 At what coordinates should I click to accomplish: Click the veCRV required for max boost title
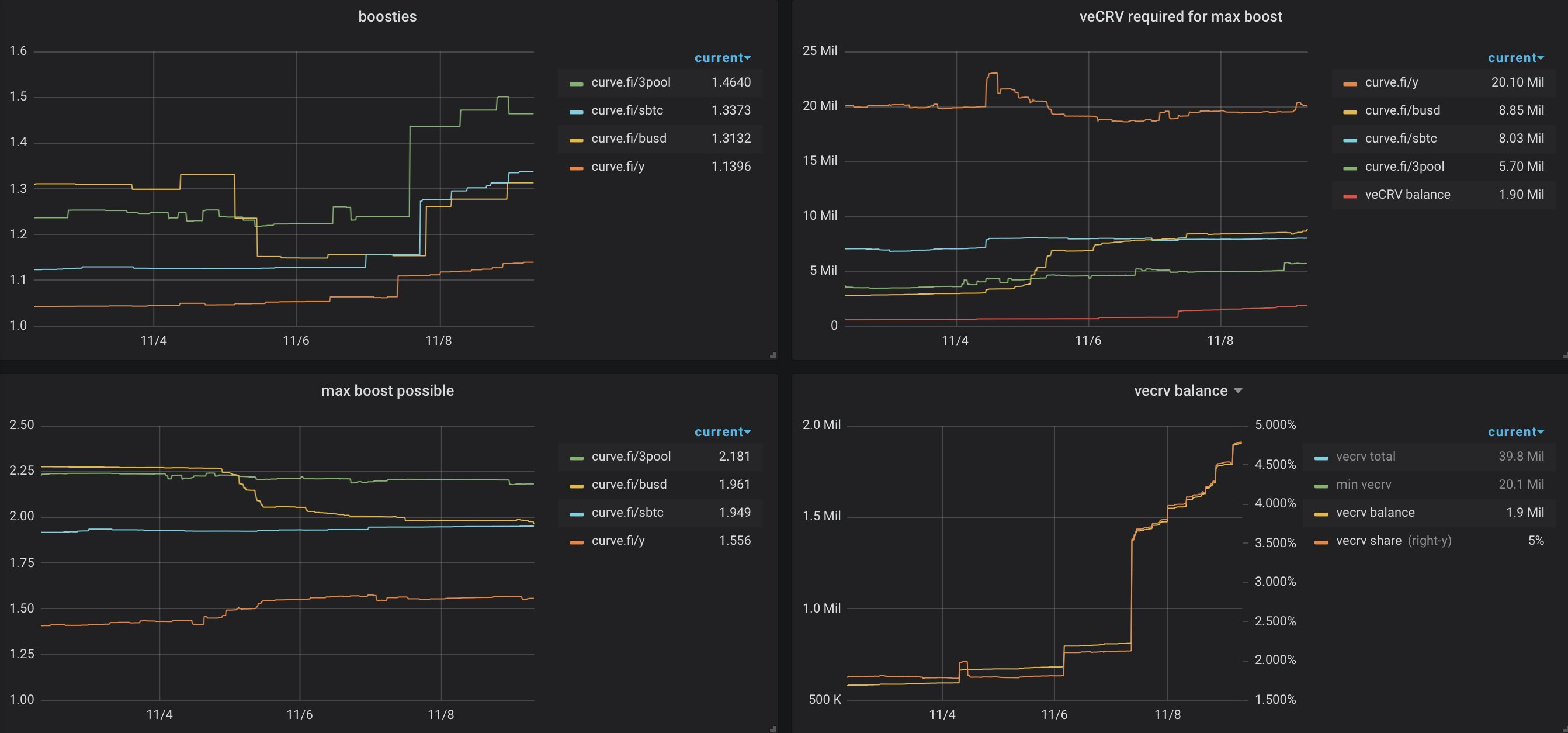[1180, 16]
